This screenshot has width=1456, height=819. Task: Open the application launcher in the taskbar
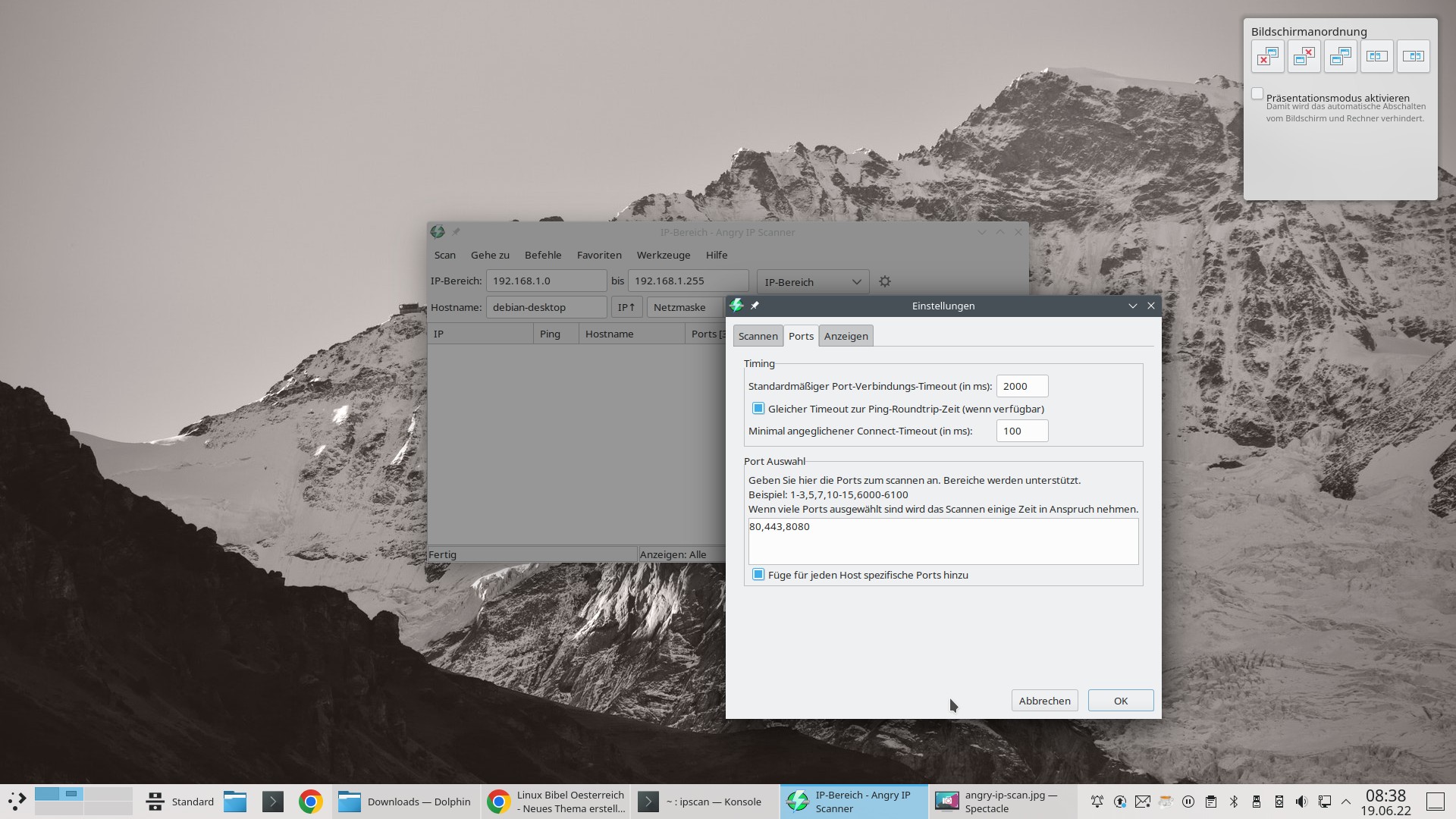point(17,802)
